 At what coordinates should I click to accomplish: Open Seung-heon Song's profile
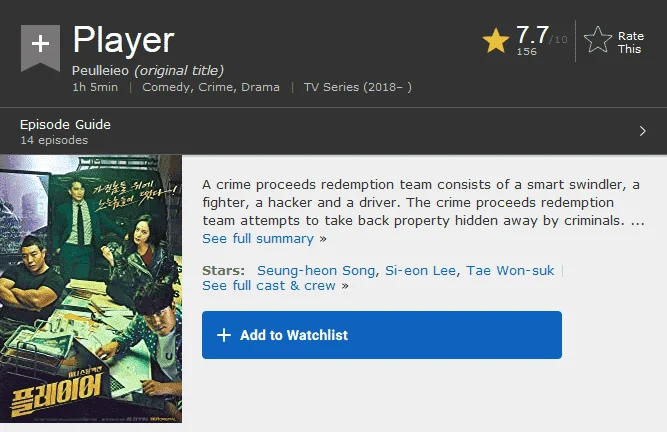click(316, 270)
